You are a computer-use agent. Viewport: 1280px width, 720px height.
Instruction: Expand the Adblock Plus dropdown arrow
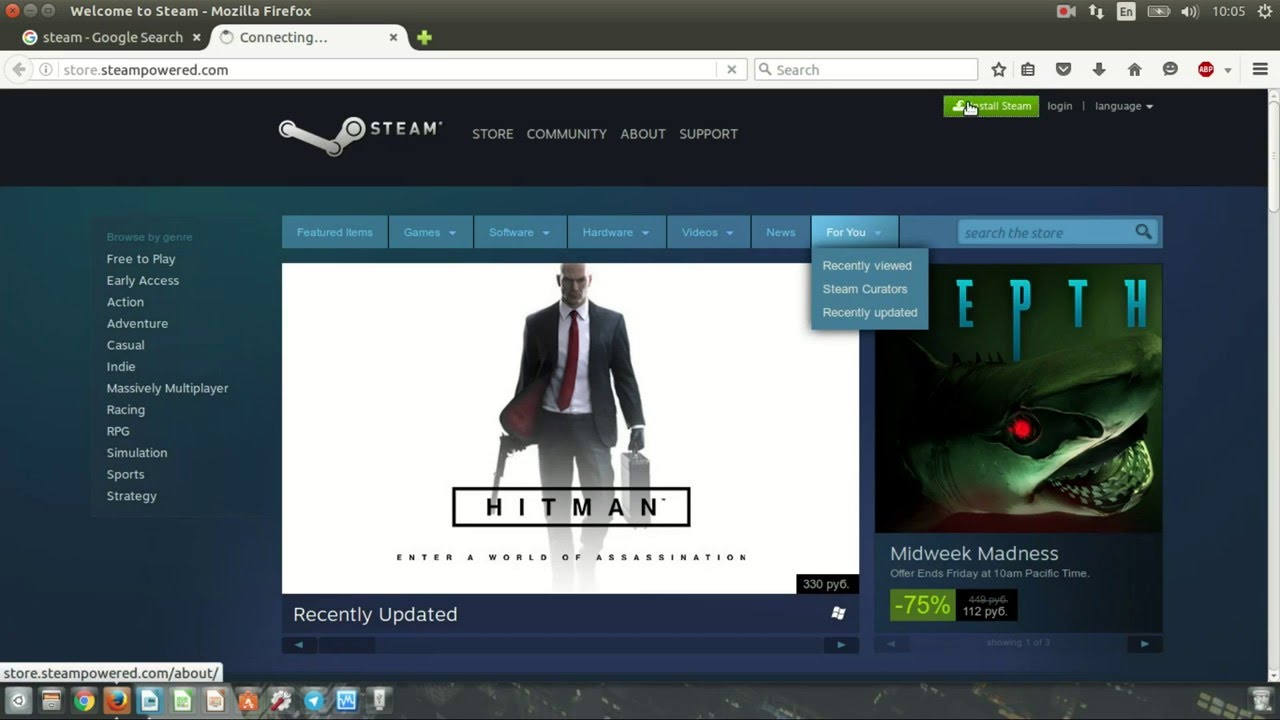point(1227,71)
